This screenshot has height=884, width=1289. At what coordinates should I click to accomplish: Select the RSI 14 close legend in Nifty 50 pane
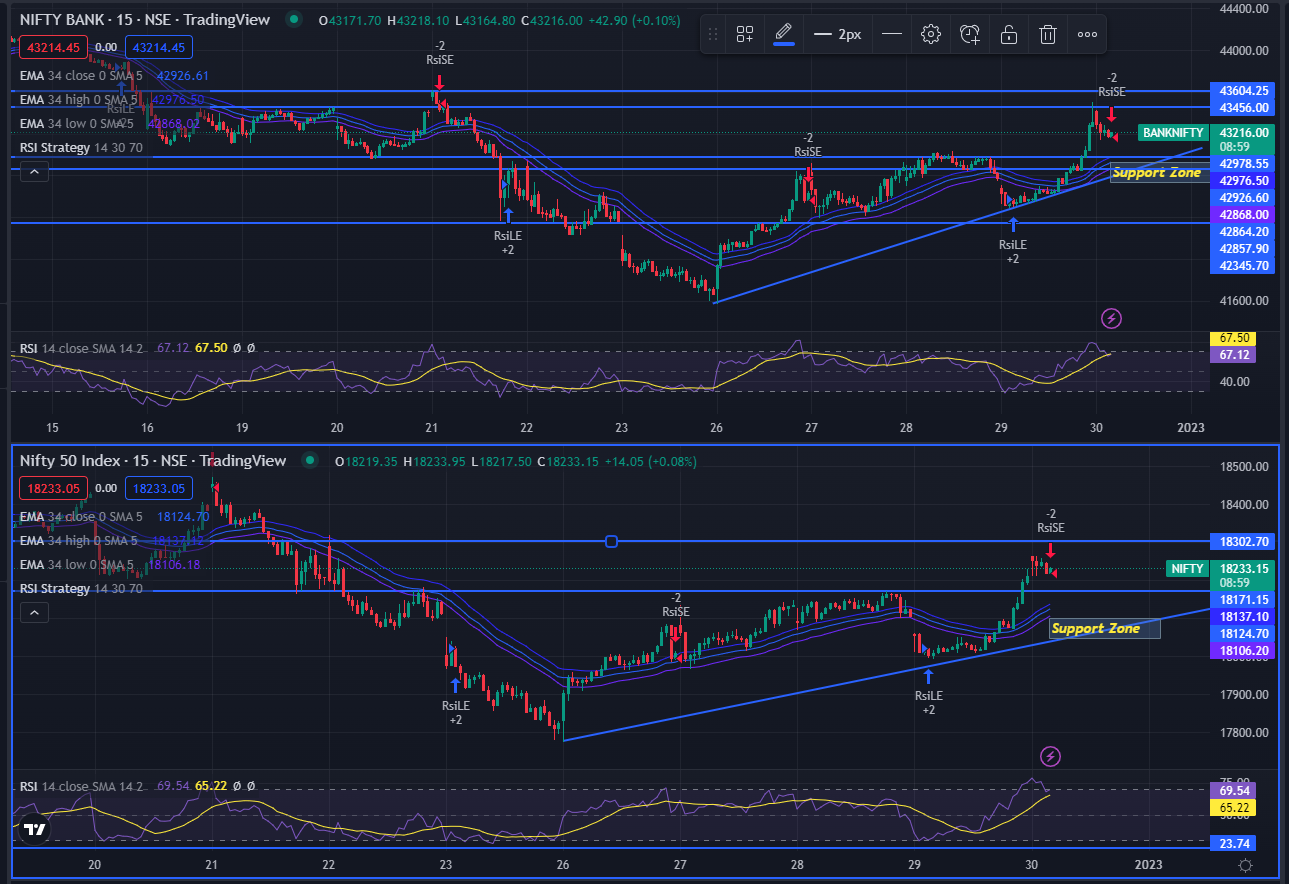pos(81,787)
